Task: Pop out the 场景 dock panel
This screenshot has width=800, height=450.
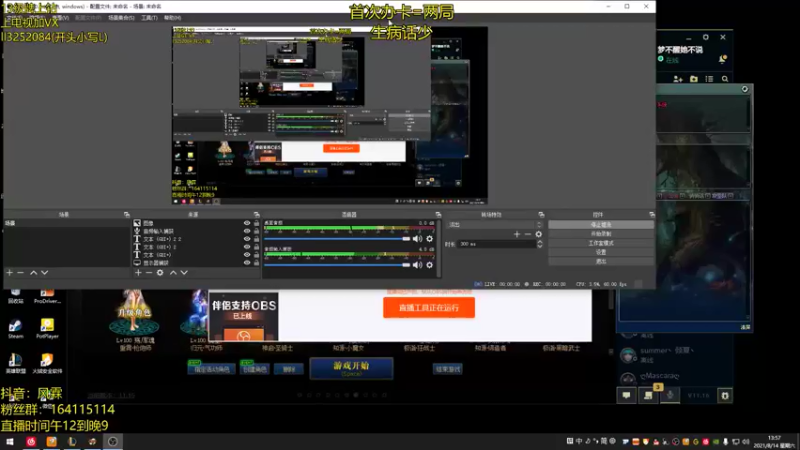Action: [x=127, y=215]
